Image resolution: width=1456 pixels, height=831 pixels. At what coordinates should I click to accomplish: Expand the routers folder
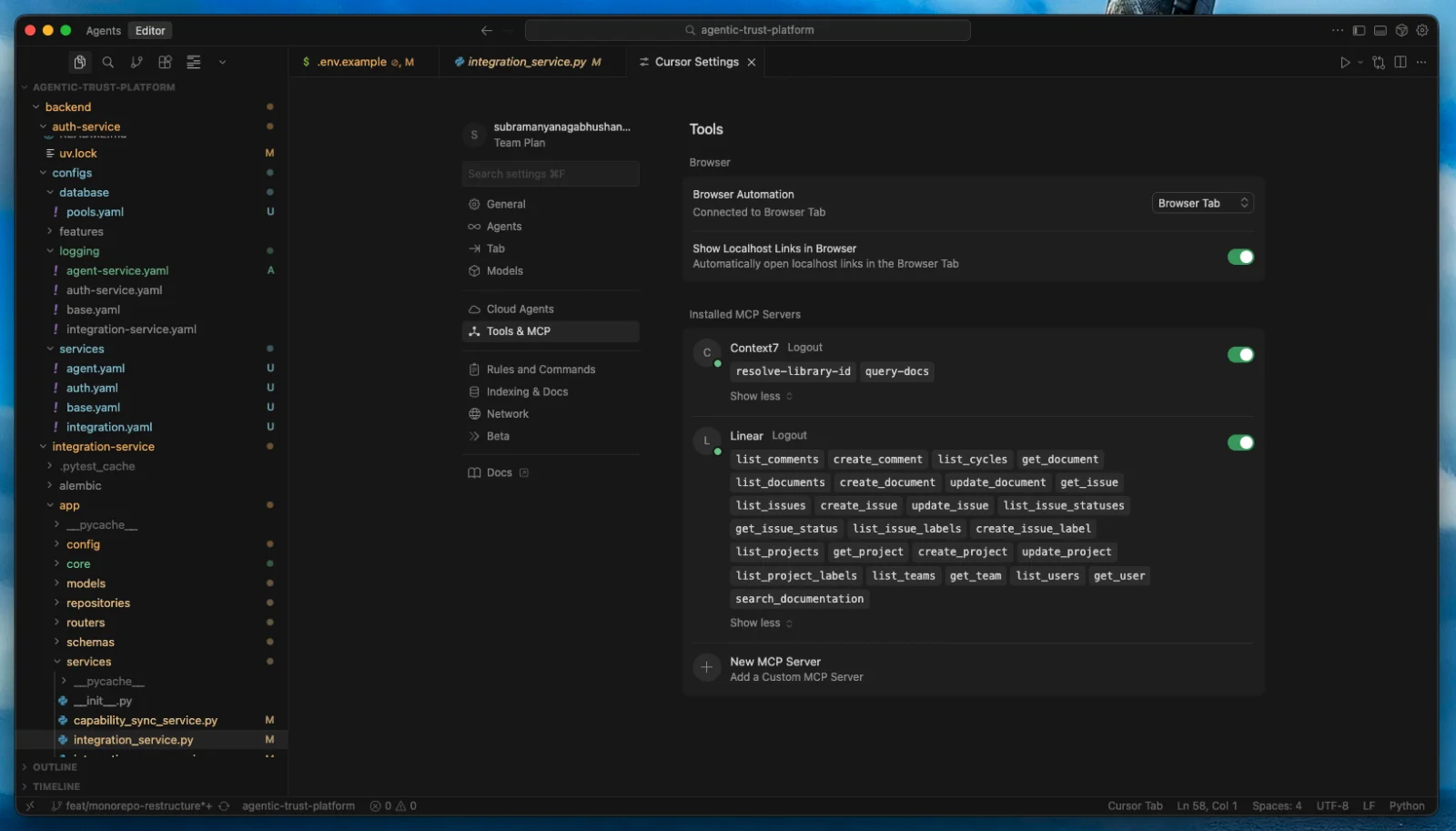(86, 623)
